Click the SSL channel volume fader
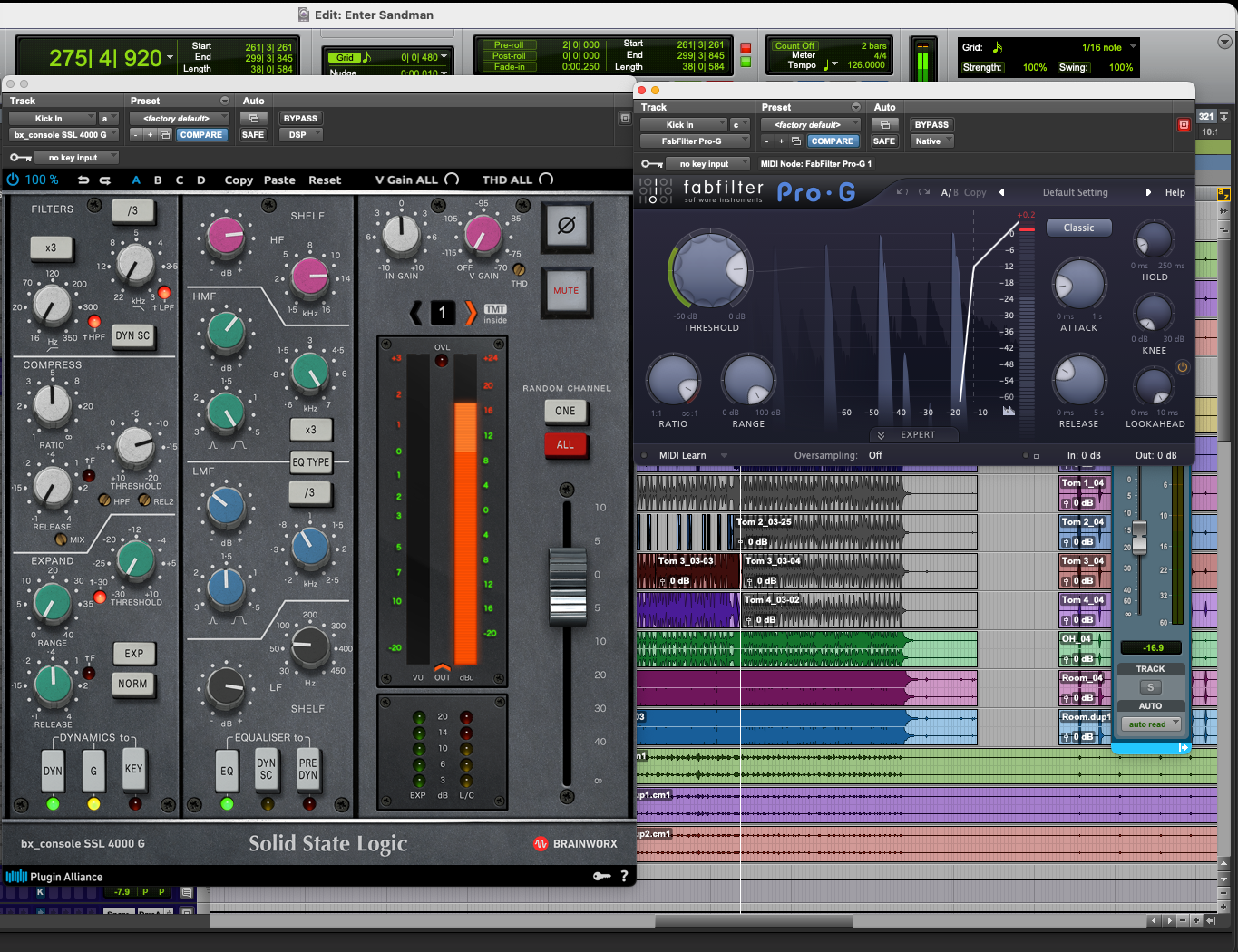Image resolution: width=1238 pixels, height=952 pixels. coord(568,587)
